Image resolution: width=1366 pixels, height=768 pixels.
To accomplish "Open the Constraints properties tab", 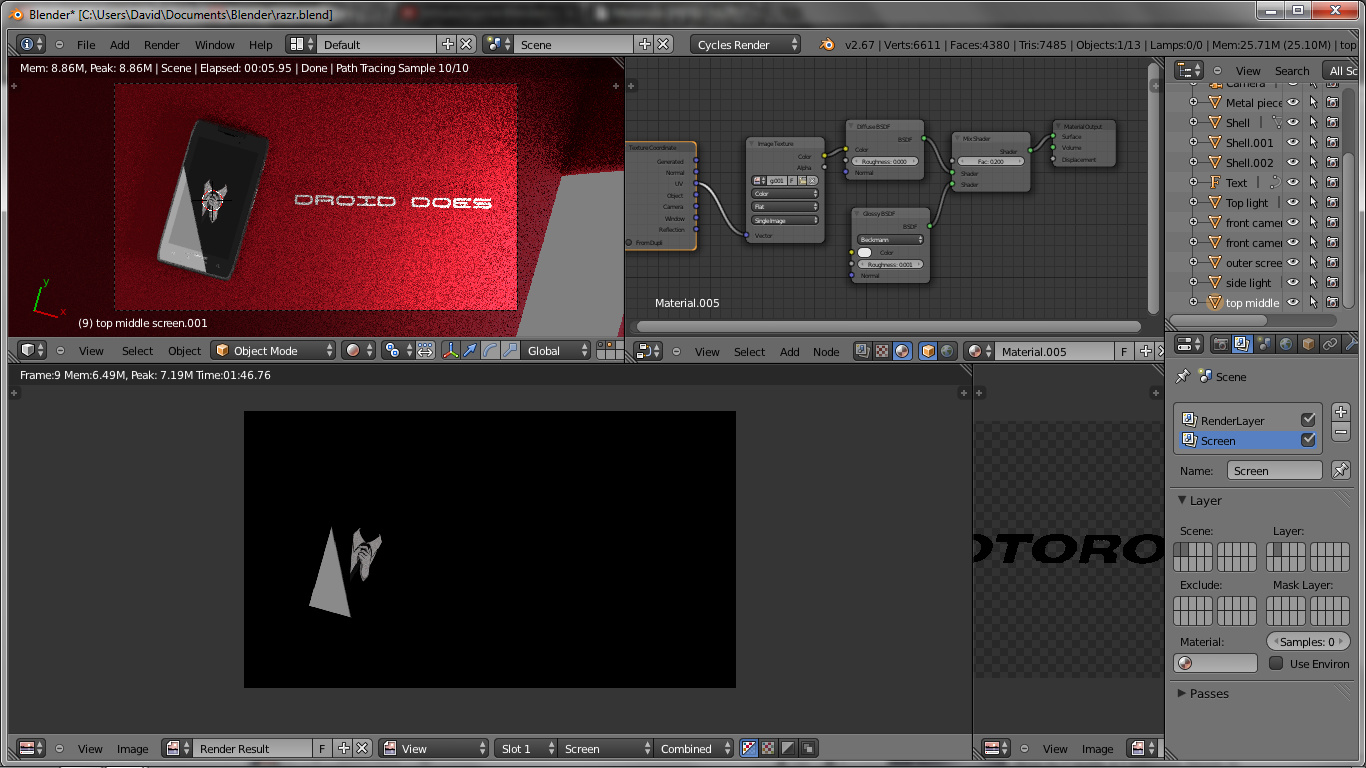I will click(x=1330, y=344).
